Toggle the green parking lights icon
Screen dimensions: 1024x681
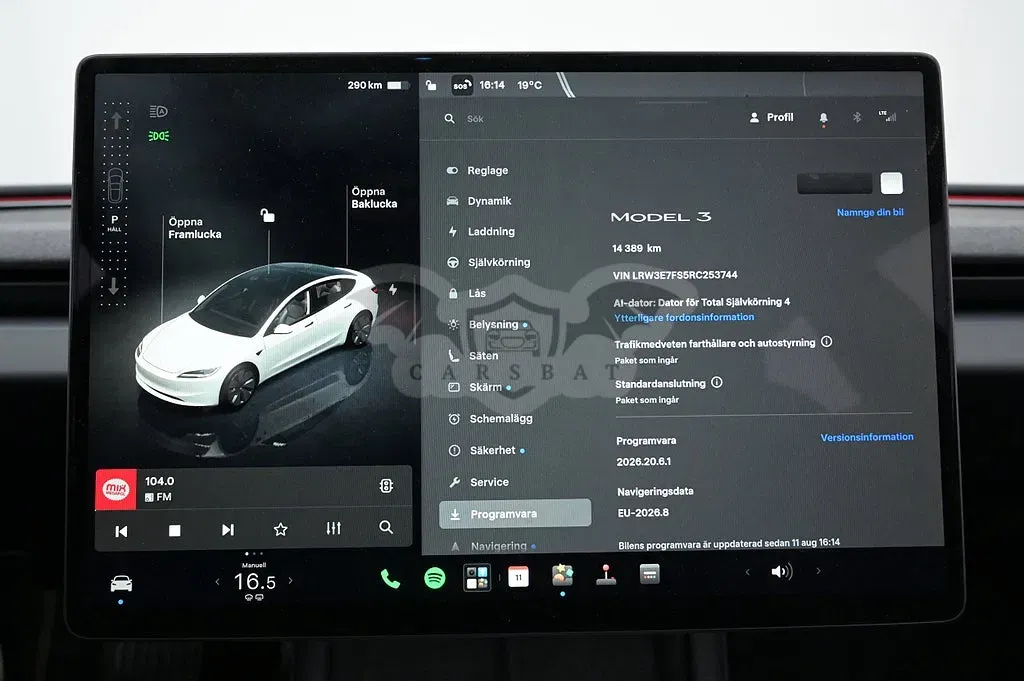pyautogui.click(x=159, y=136)
